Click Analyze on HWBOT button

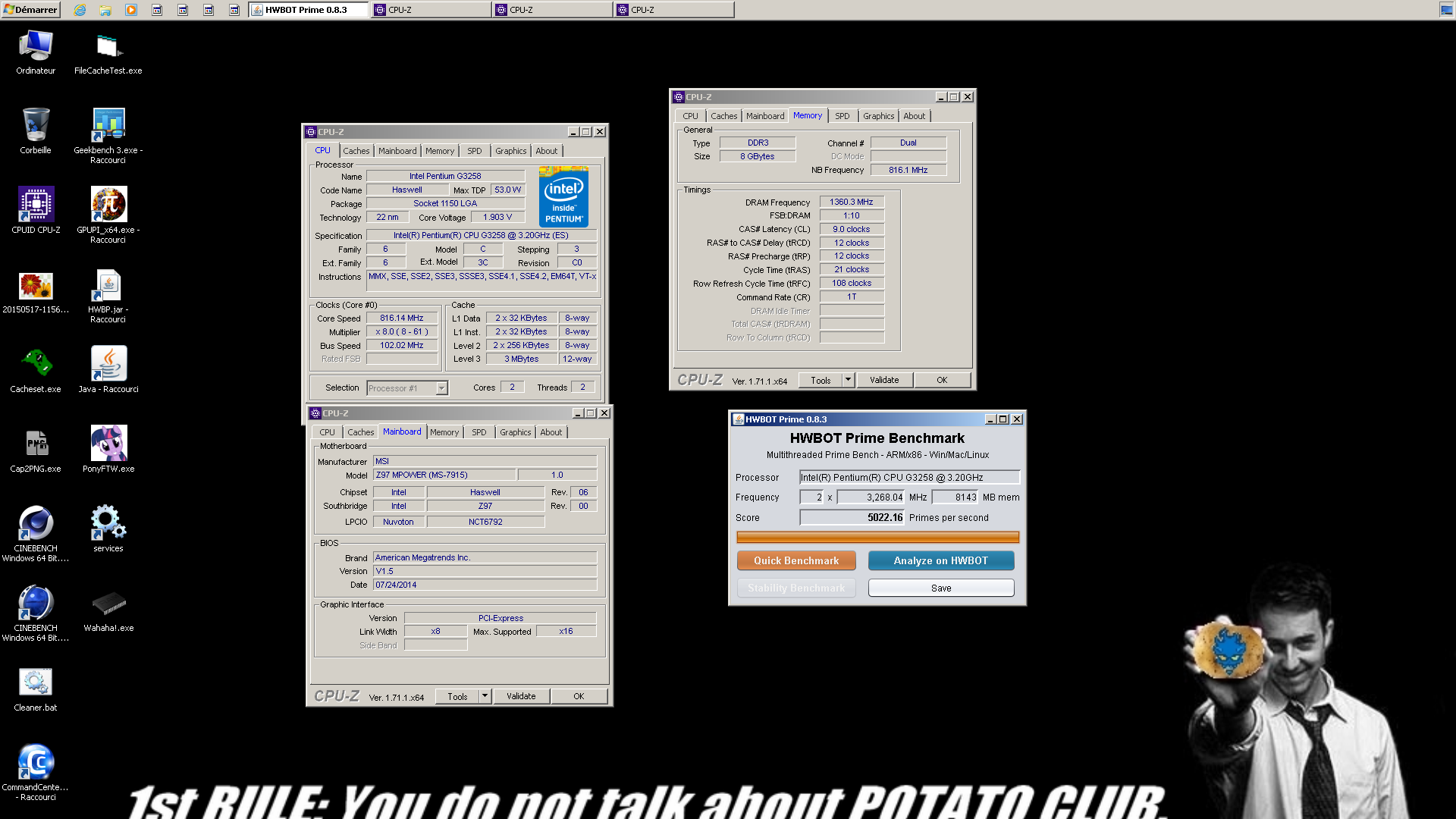(940, 560)
